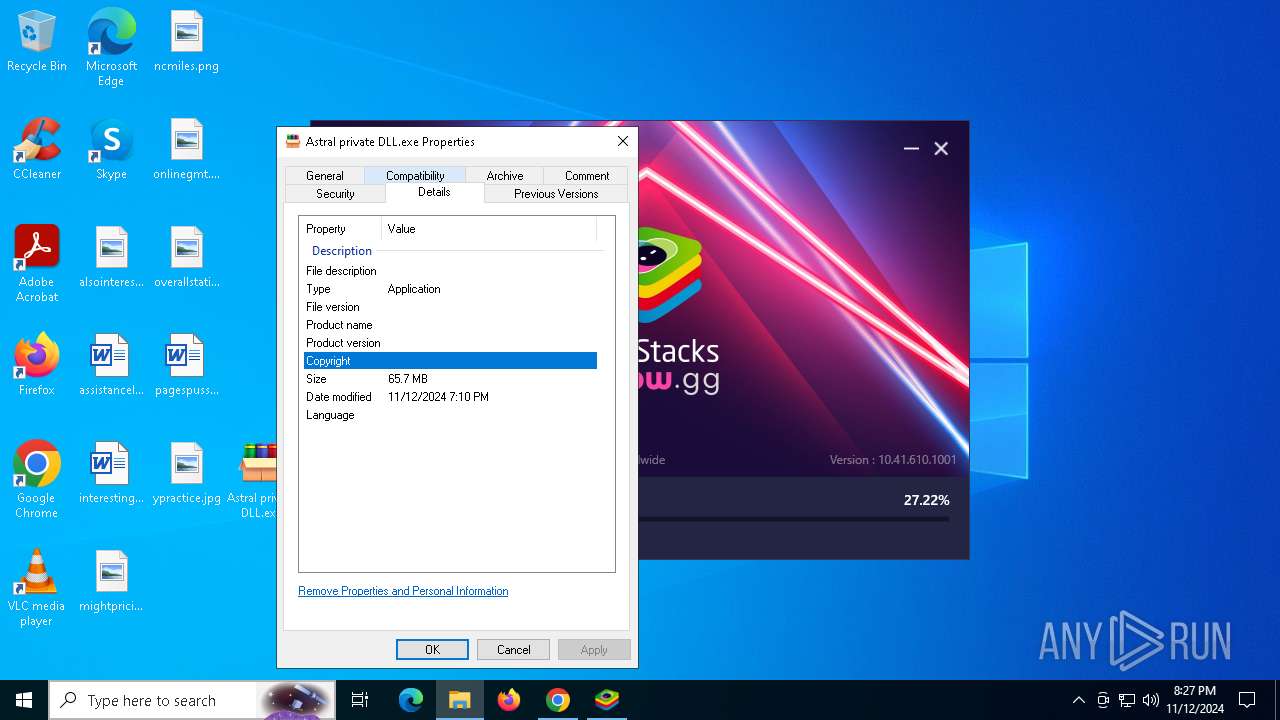Launch Firefox from the desktop shortcut
This screenshot has height=720, width=1280.
click(37, 366)
